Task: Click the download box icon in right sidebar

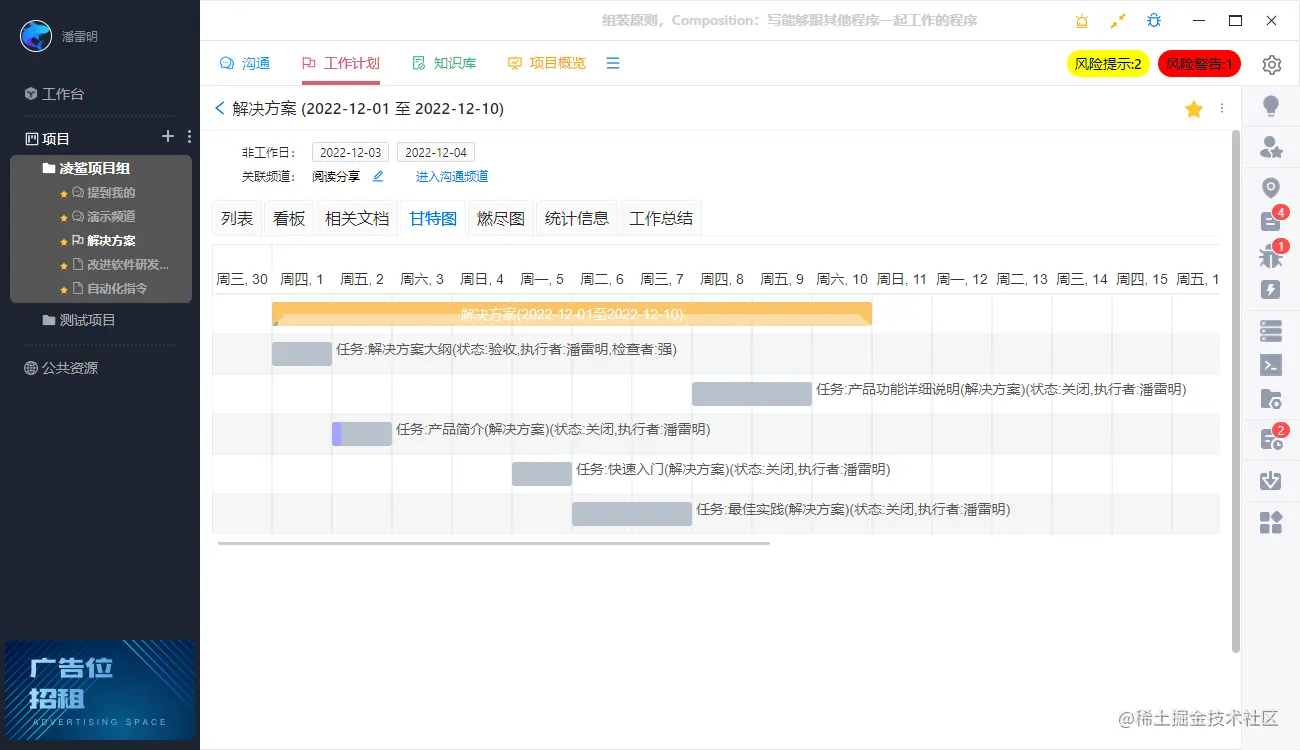Action: click(x=1271, y=480)
